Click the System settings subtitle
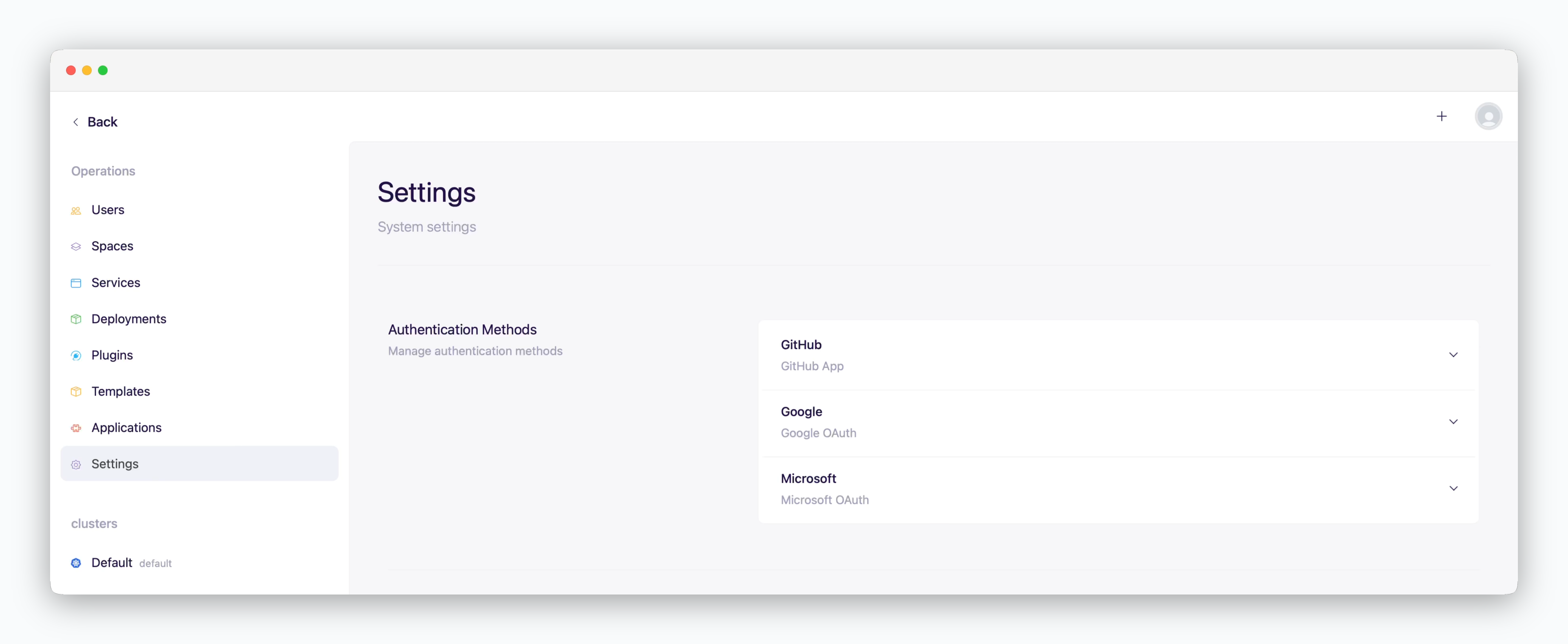Image resolution: width=1568 pixels, height=644 pixels. [x=426, y=228]
